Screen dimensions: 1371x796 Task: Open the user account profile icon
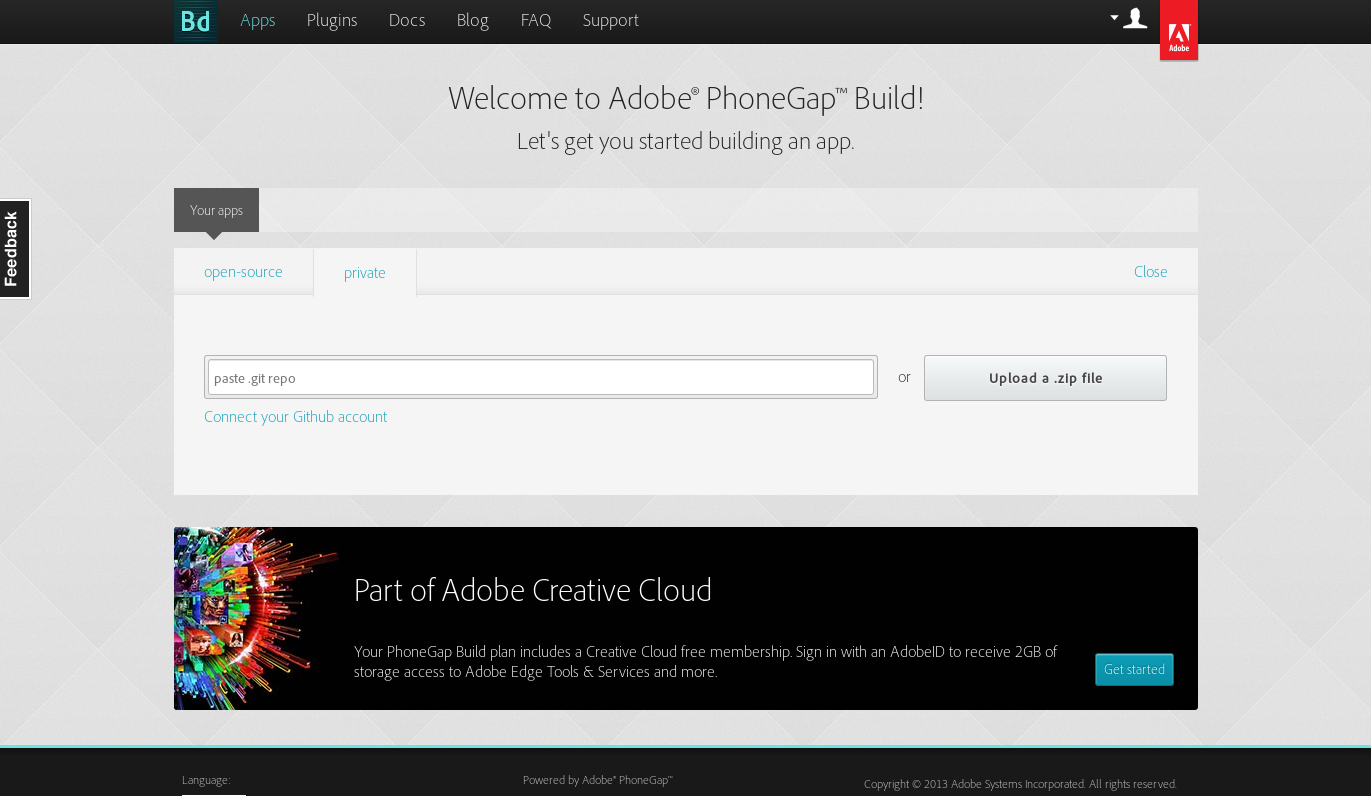1135,19
